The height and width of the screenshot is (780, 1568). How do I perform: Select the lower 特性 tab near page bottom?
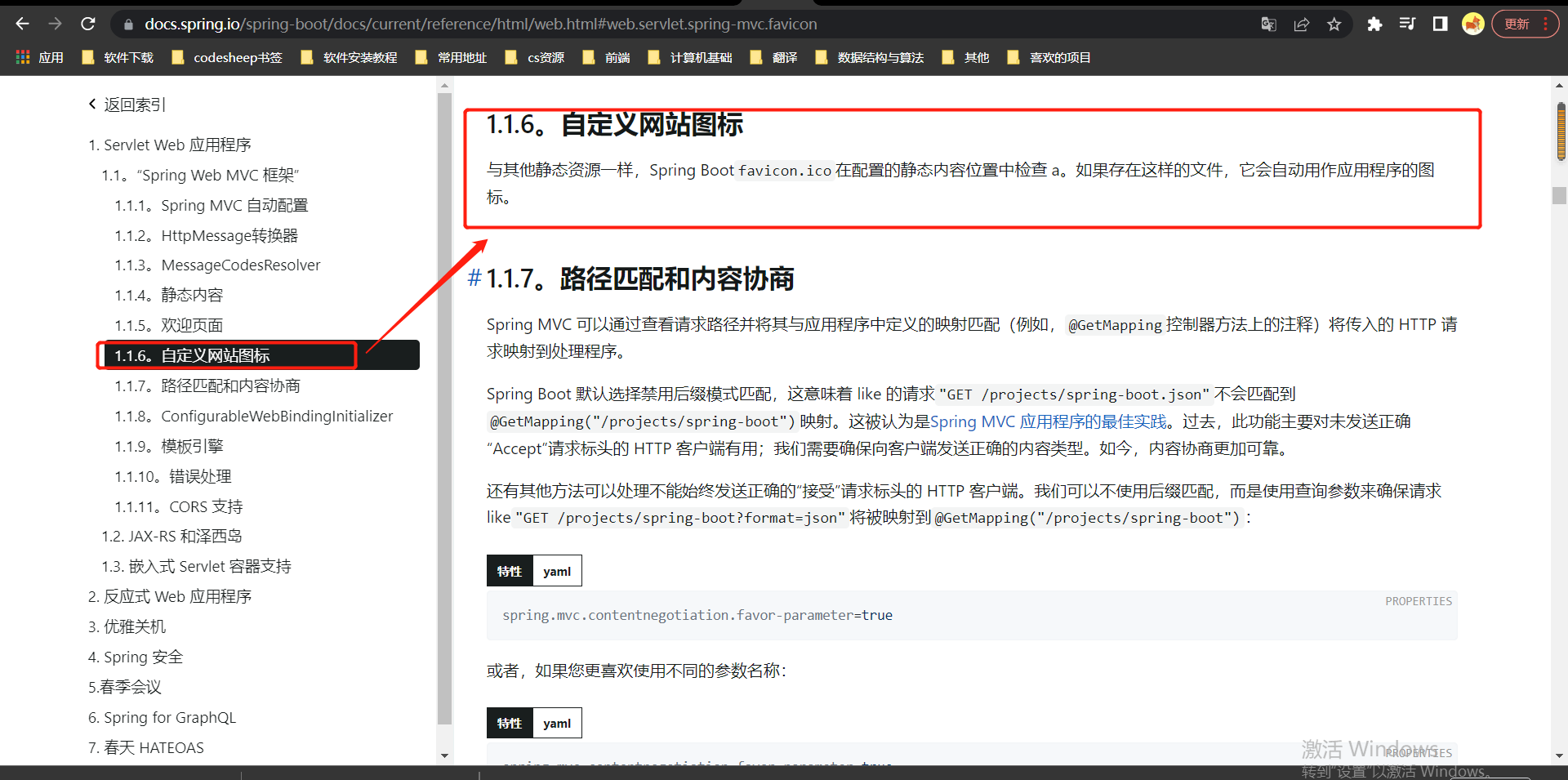(510, 723)
